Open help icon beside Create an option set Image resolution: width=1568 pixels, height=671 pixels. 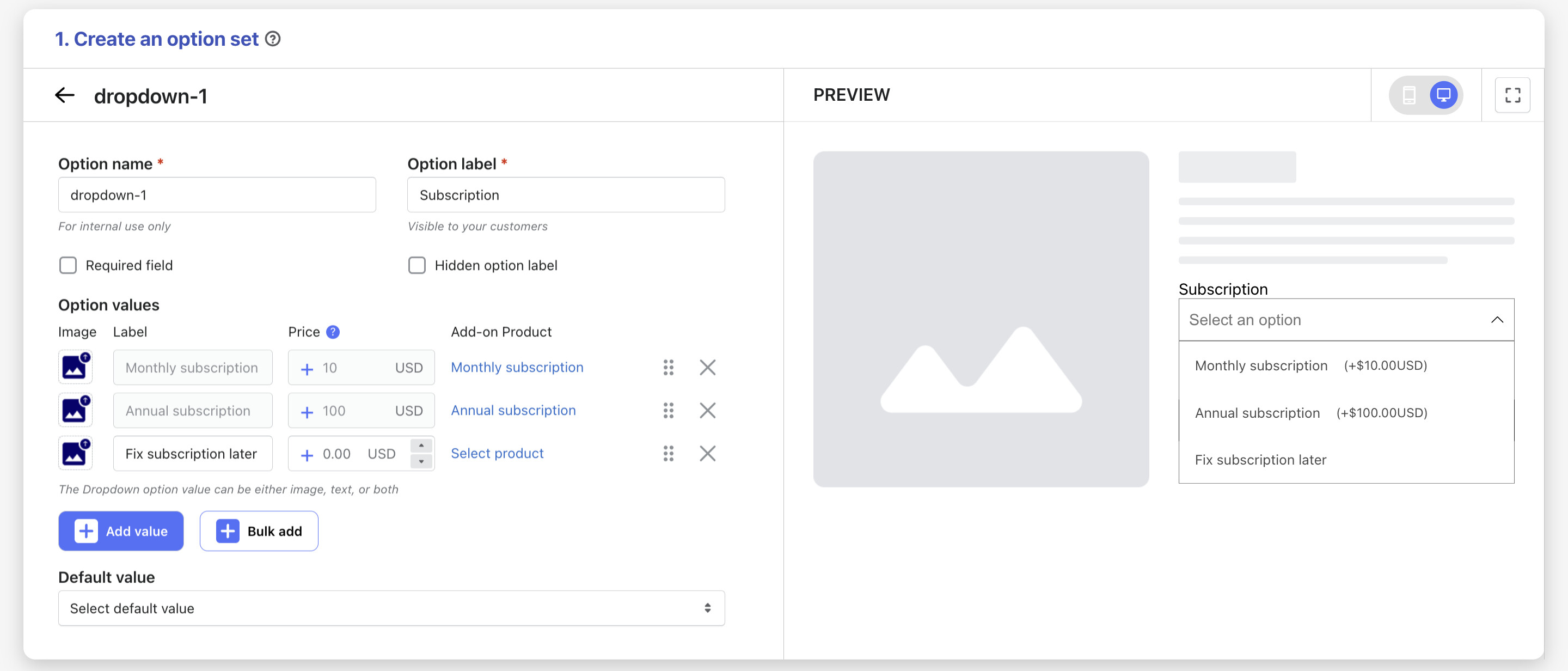point(273,39)
